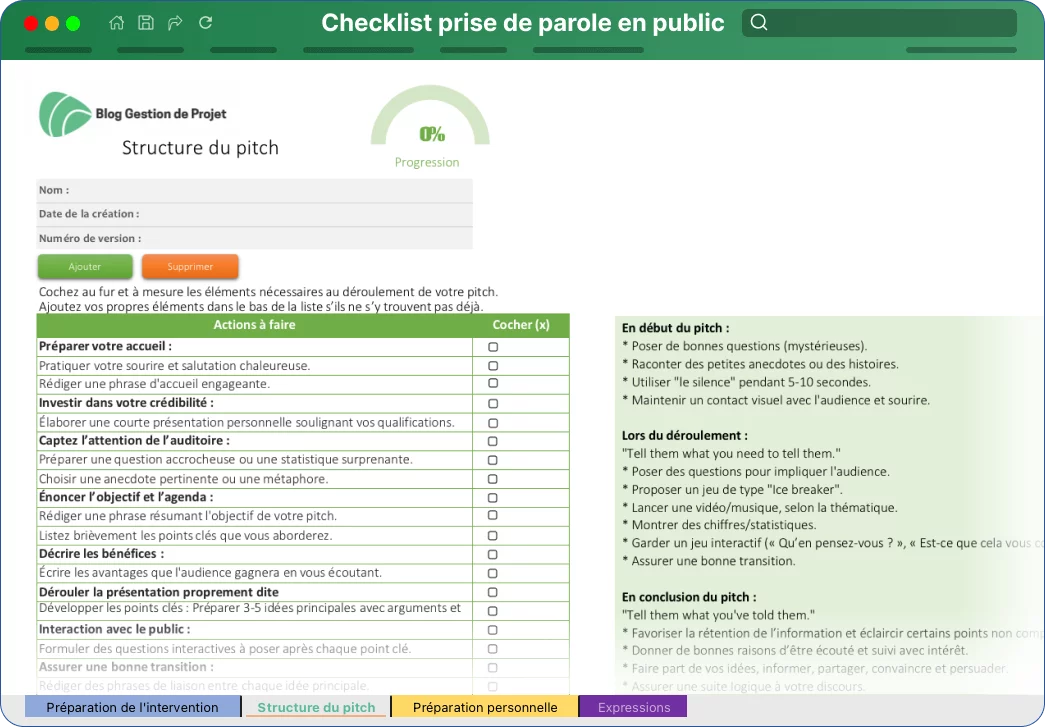This screenshot has height=727, width=1045.
Task: Click tip Garder un jeu interactif
Action: [x=833, y=543]
